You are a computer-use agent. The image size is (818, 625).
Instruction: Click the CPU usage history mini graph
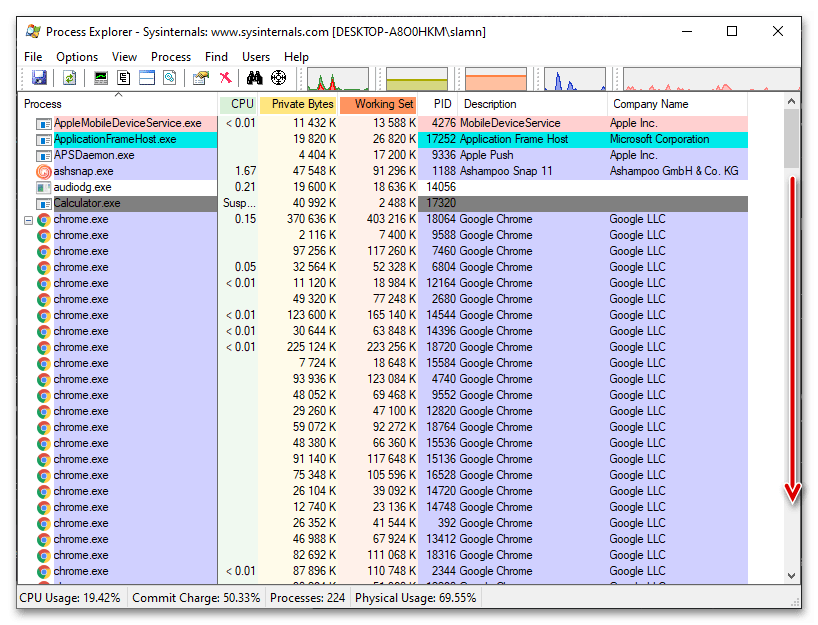[x=337, y=79]
